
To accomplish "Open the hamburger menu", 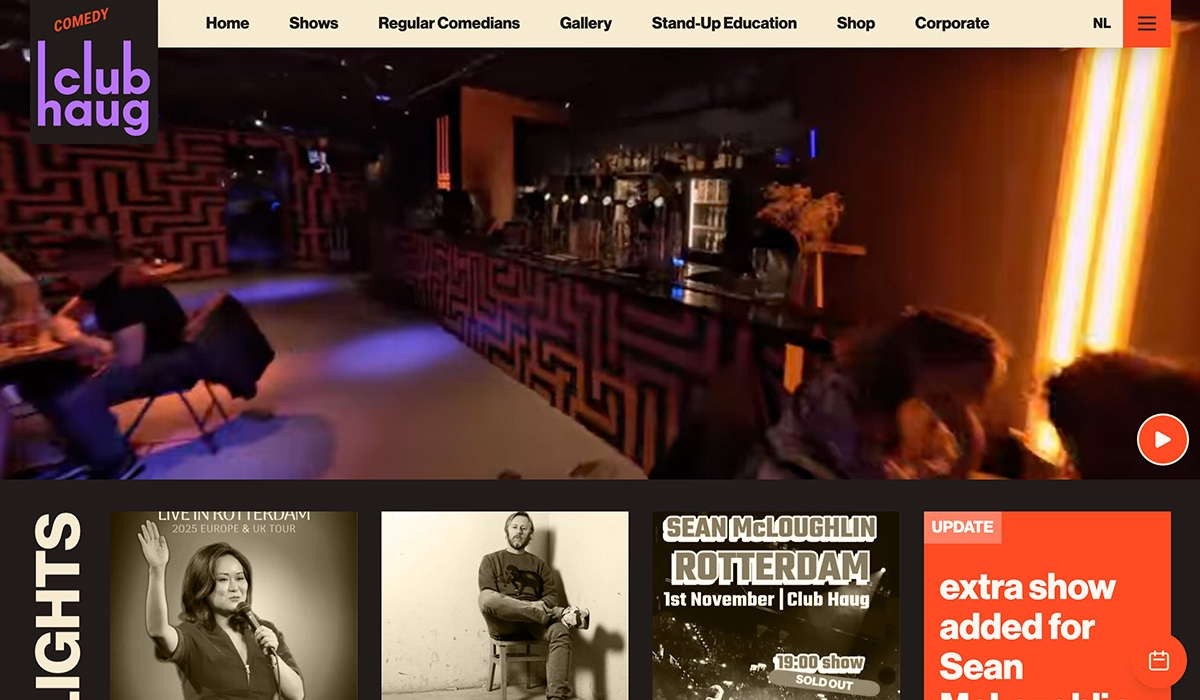I will point(1146,23).
